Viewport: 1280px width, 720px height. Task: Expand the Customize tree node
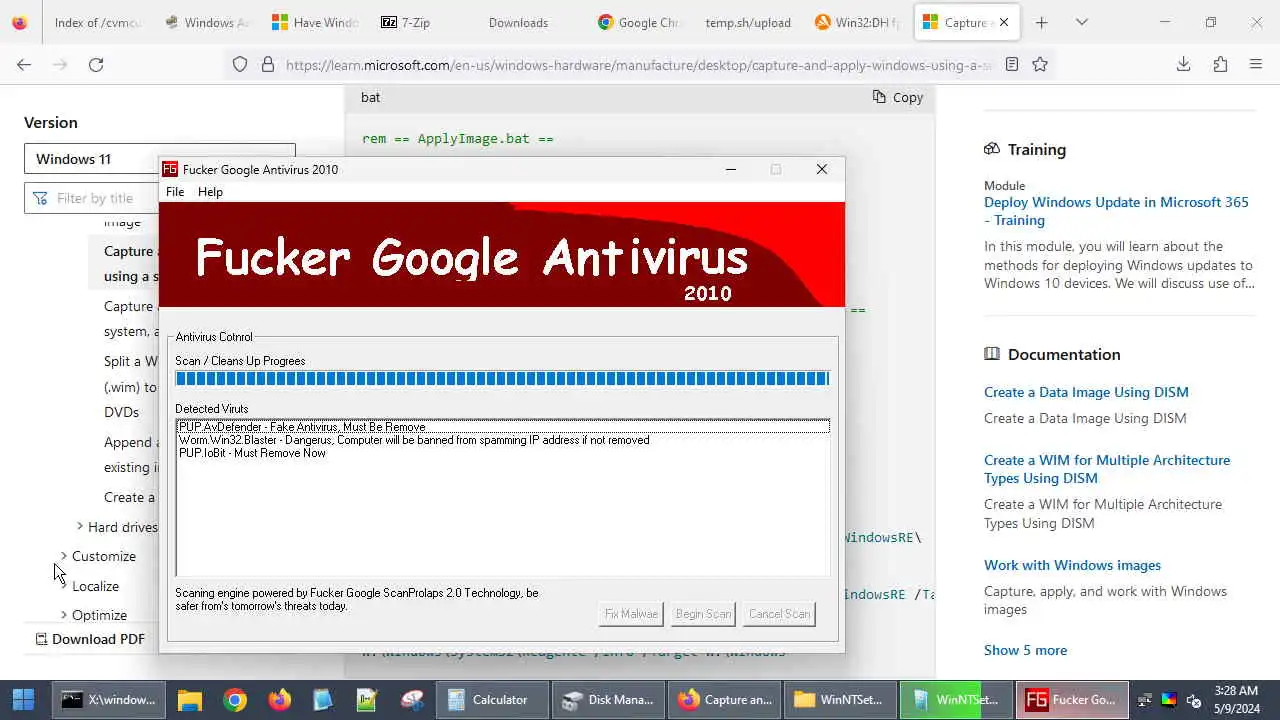(x=64, y=555)
